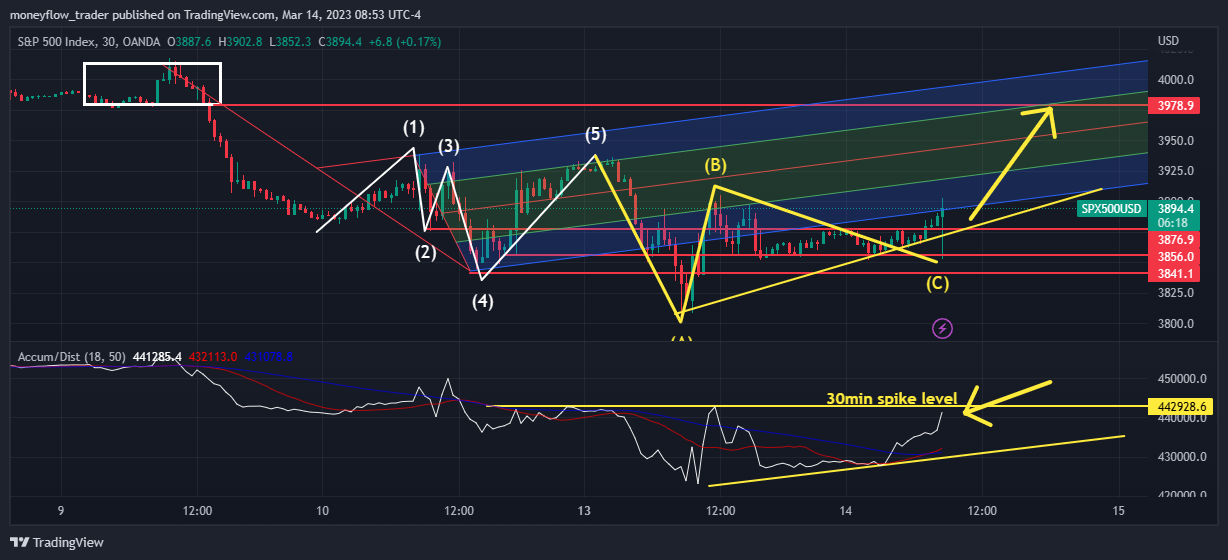
Task: Click the close value C3894.4
Action: tap(341, 42)
